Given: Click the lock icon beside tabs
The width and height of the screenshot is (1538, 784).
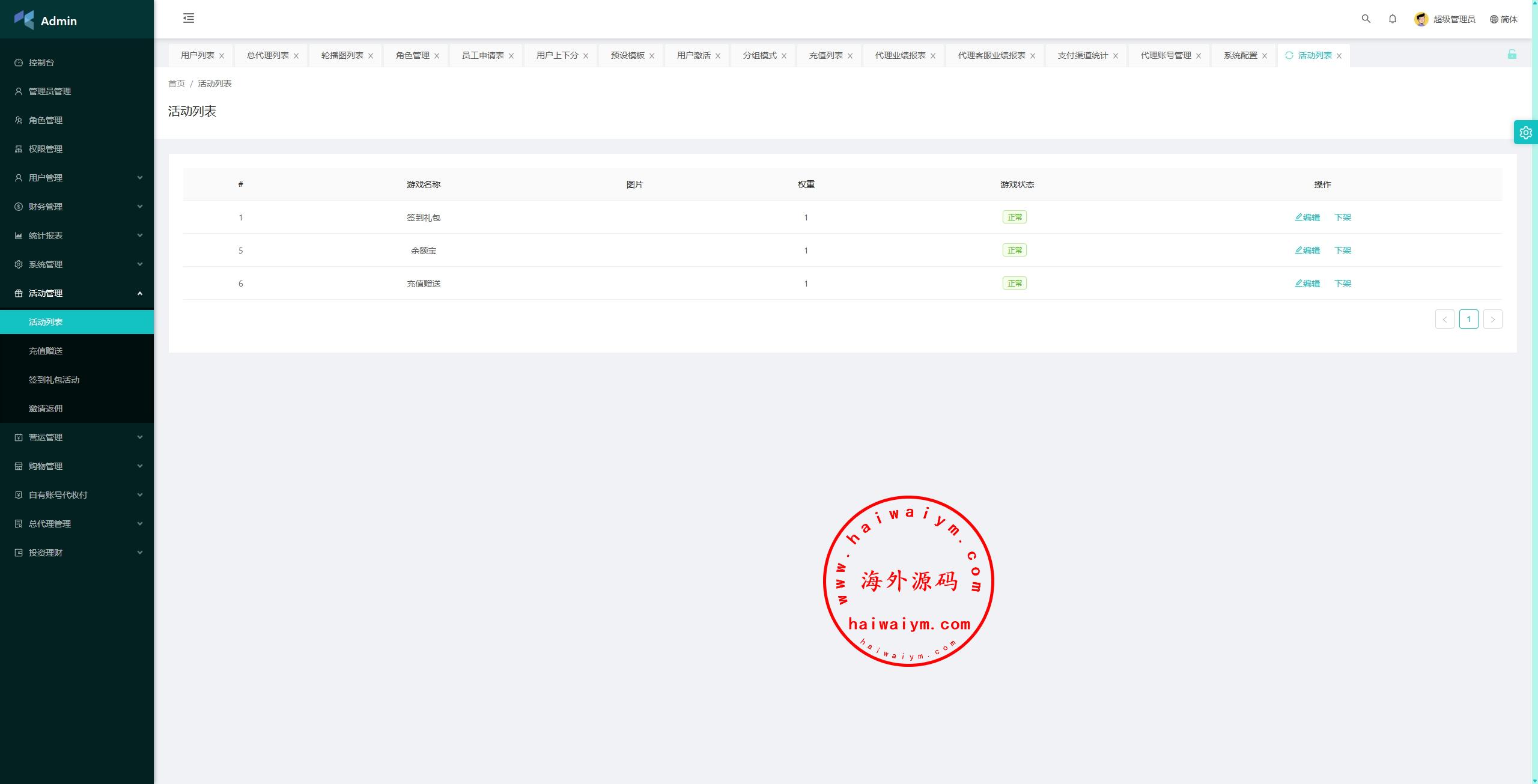Looking at the screenshot, I should click(1512, 55).
